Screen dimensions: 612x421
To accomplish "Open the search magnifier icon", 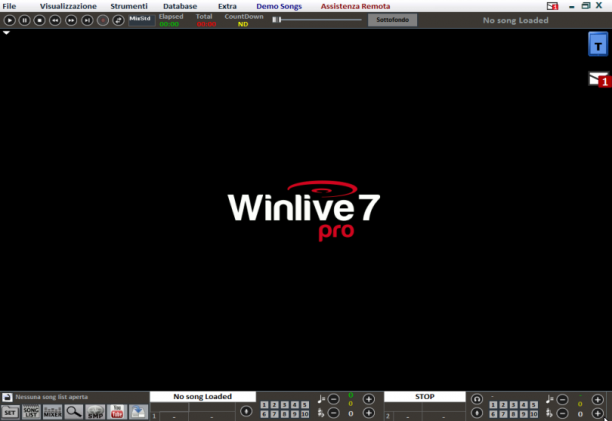I will pyautogui.click(x=74, y=412).
